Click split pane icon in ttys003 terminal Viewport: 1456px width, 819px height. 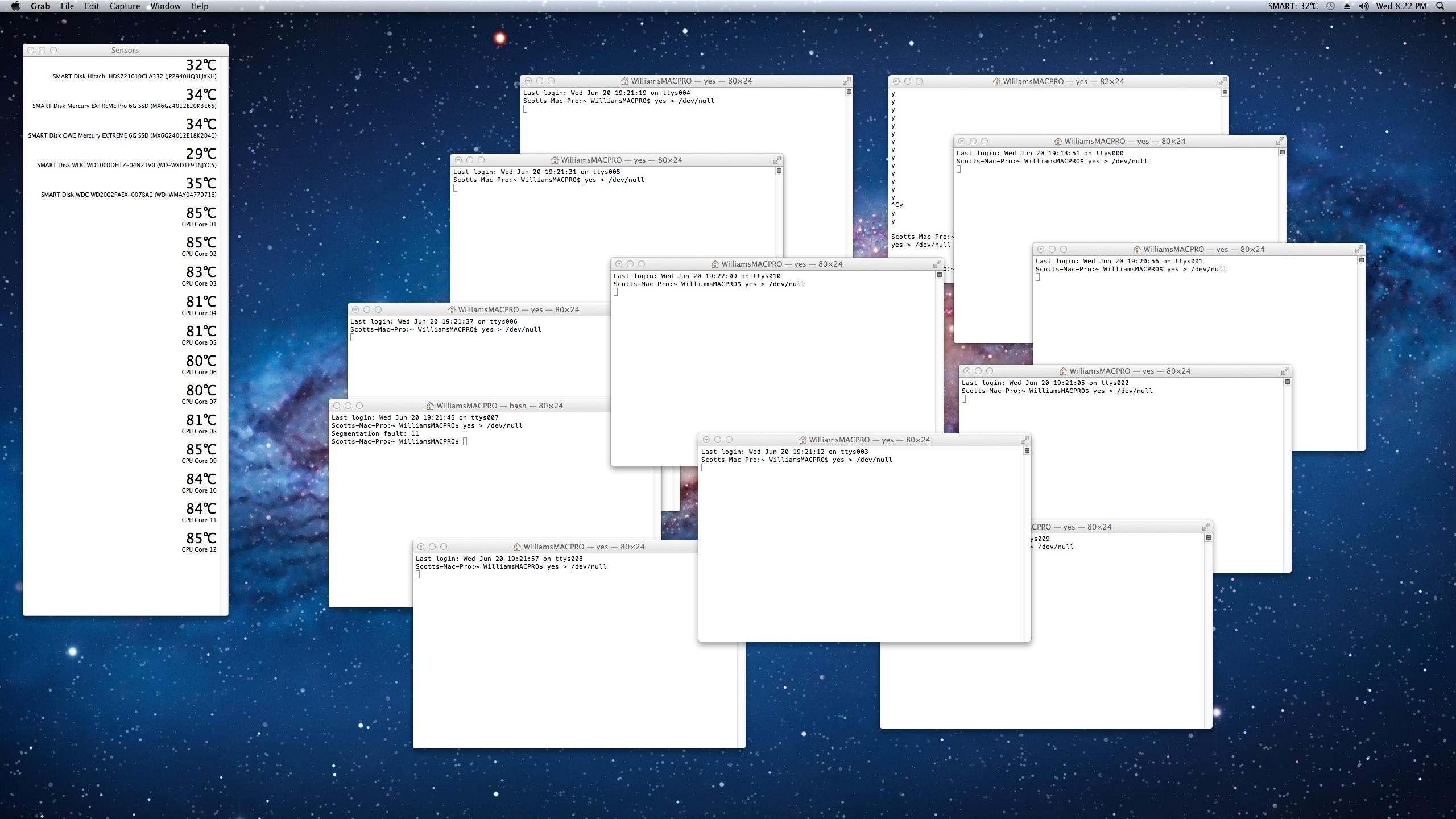(x=1027, y=450)
